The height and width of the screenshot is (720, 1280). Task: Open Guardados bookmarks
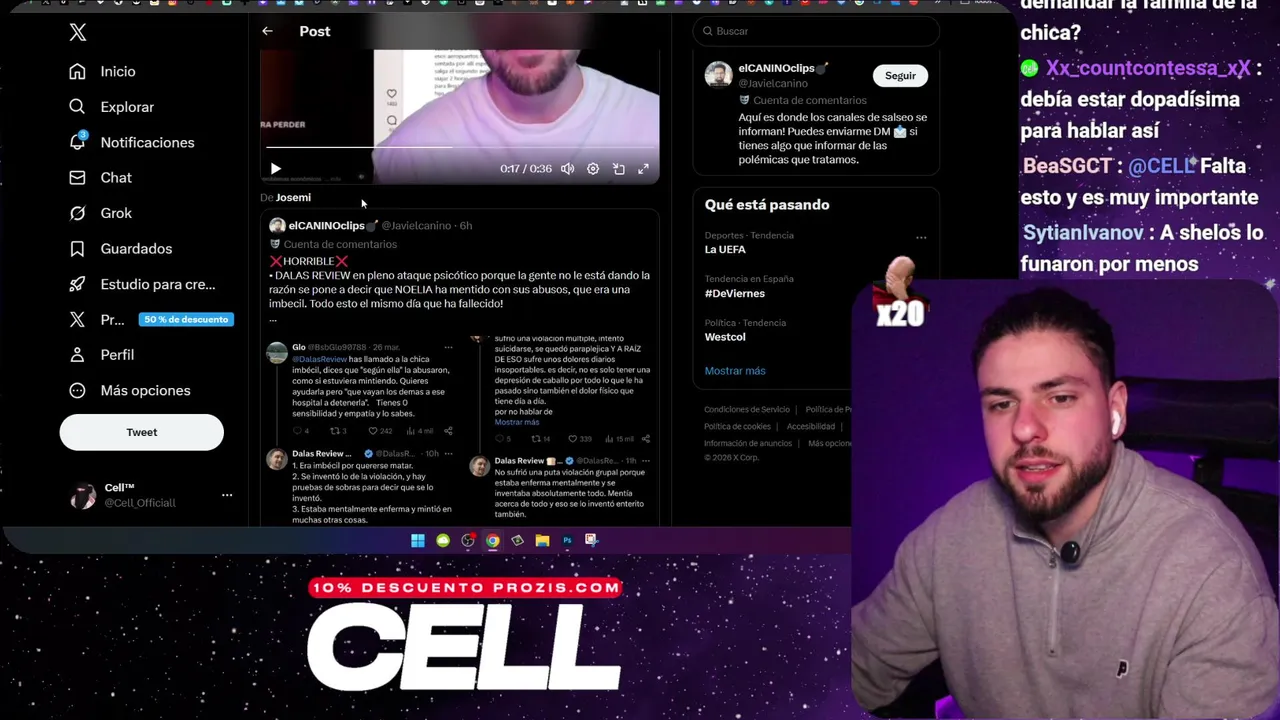[x=120, y=248]
